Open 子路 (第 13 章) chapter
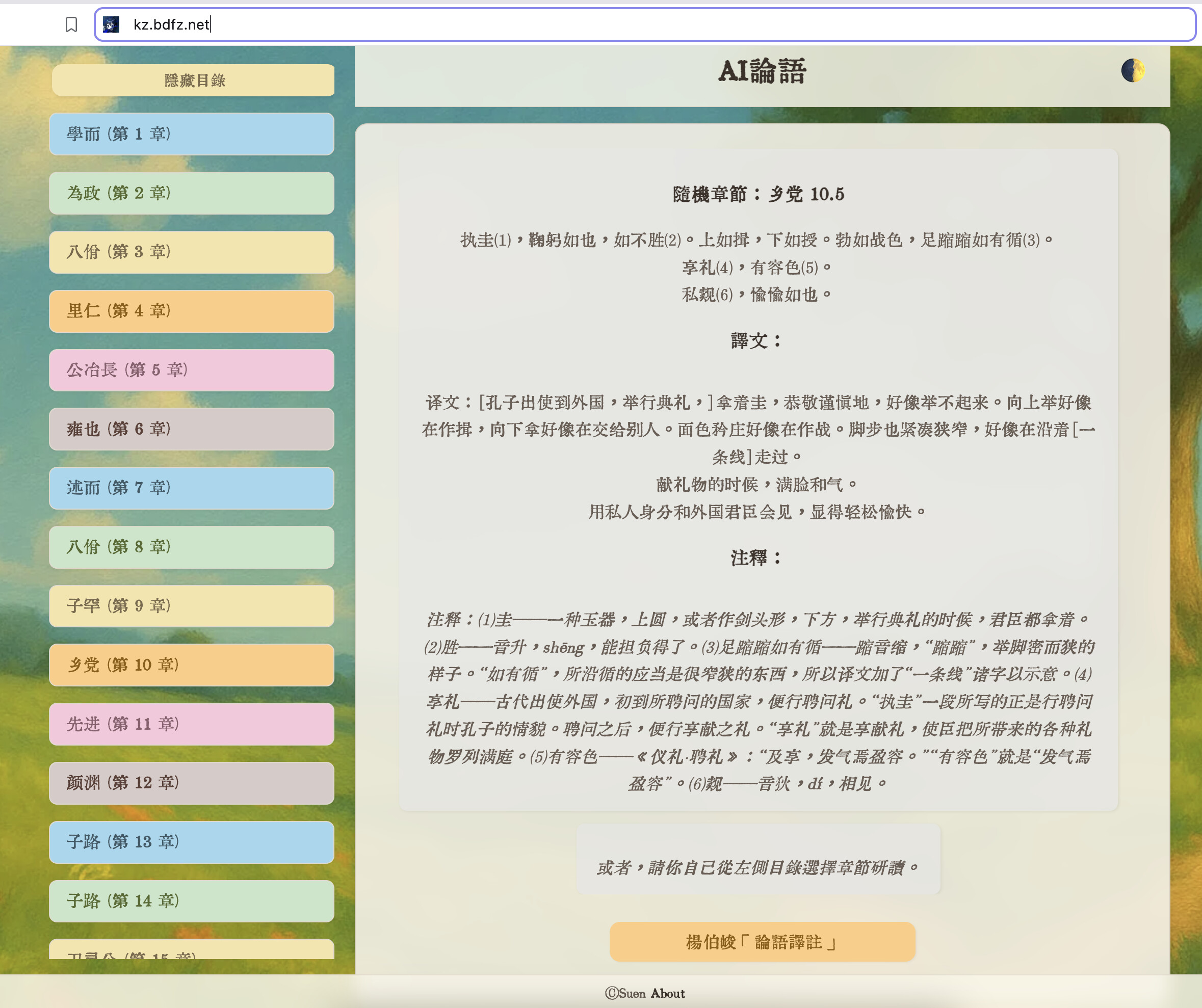The image size is (1202, 1008). coord(191,841)
